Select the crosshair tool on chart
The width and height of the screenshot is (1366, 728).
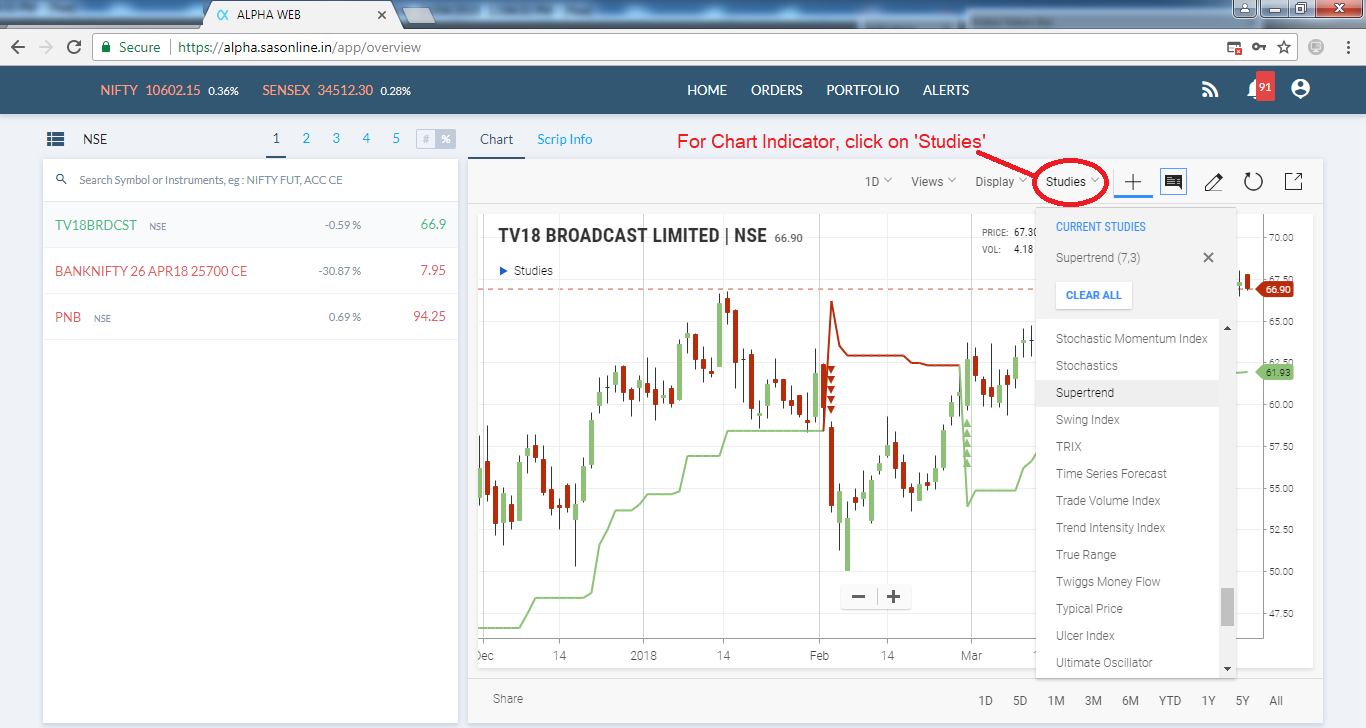tap(1133, 182)
